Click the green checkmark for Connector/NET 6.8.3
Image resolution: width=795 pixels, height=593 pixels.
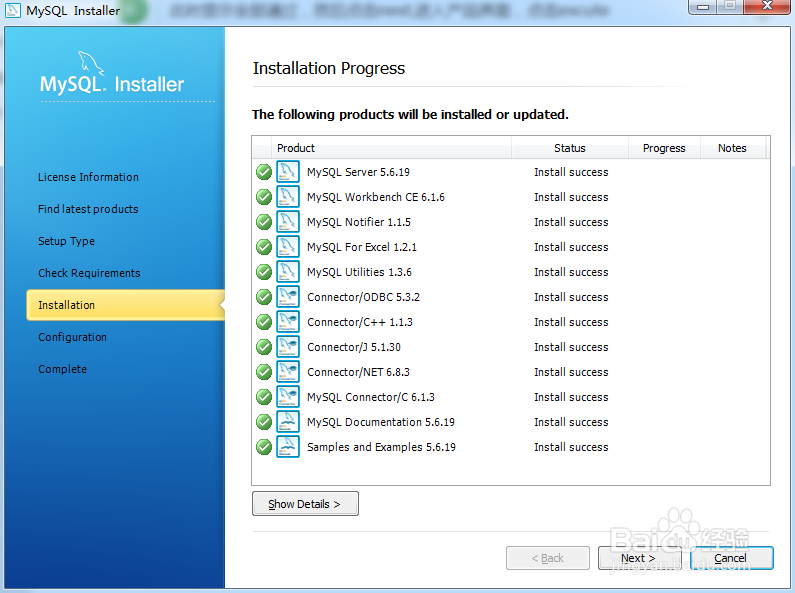pyautogui.click(x=264, y=372)
